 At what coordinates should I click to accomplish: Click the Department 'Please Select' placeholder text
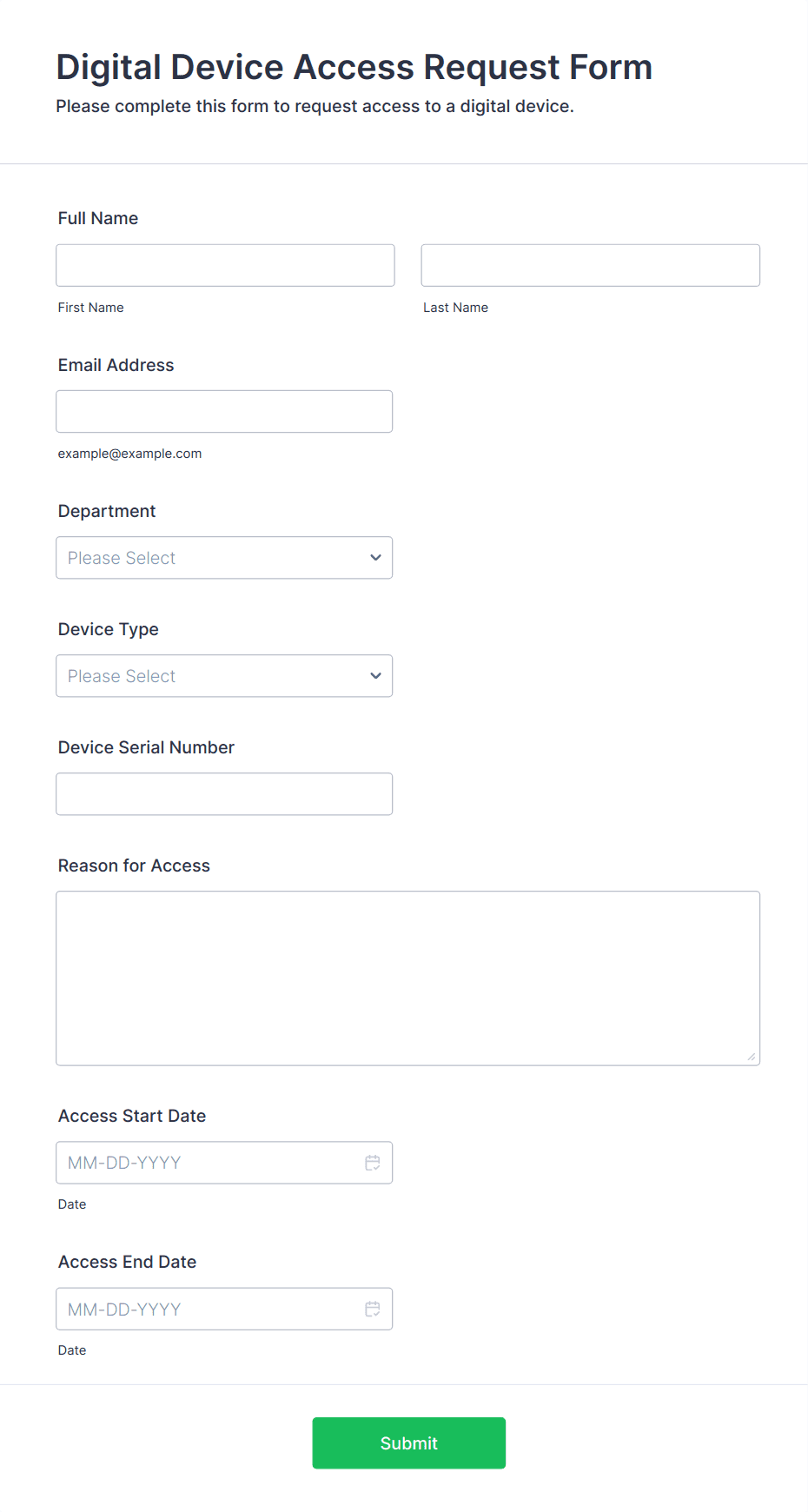pyautogui.click(x=122, y=558)
